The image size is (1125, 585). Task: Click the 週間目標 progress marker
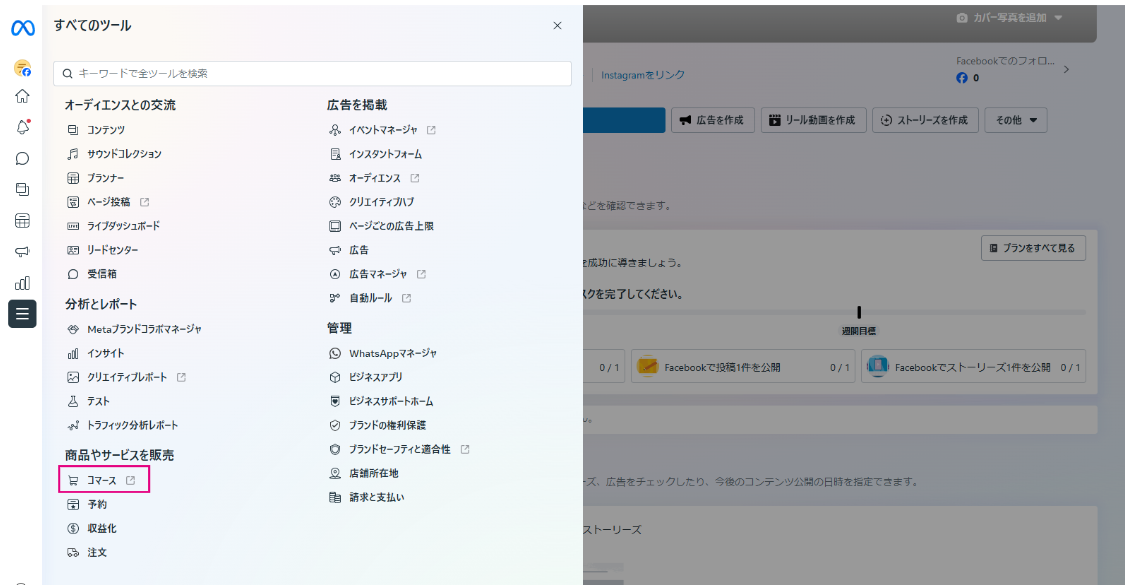[x=859, y=312]
